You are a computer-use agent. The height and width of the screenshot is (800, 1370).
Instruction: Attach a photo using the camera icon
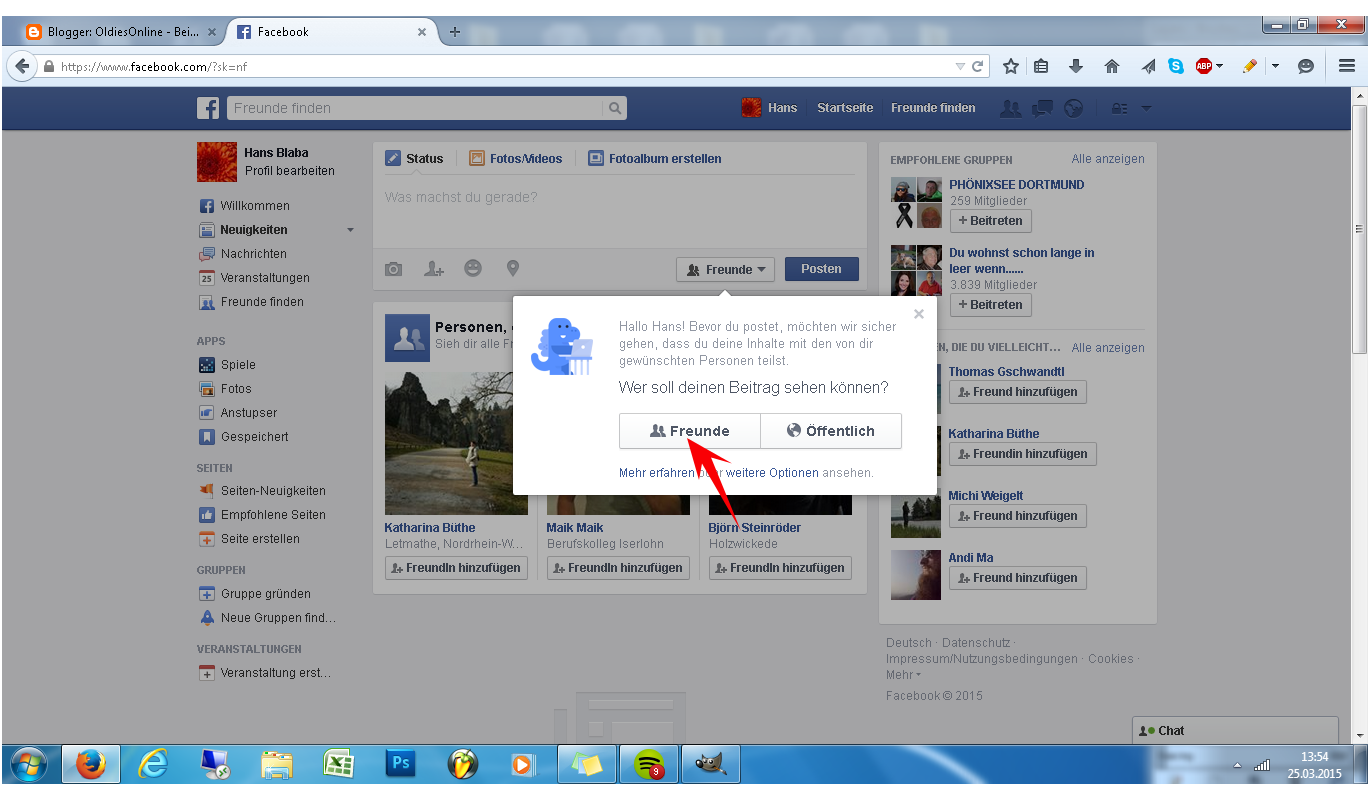click(393, 268)
